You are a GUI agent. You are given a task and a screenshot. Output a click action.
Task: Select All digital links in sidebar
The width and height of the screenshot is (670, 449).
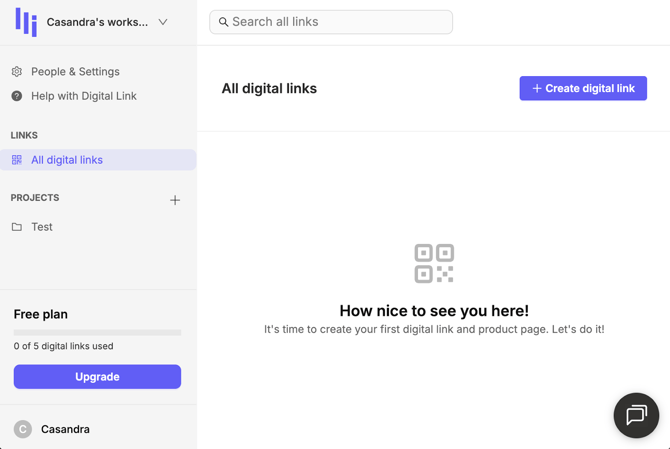pyautogui.click(x=67, y=160)
